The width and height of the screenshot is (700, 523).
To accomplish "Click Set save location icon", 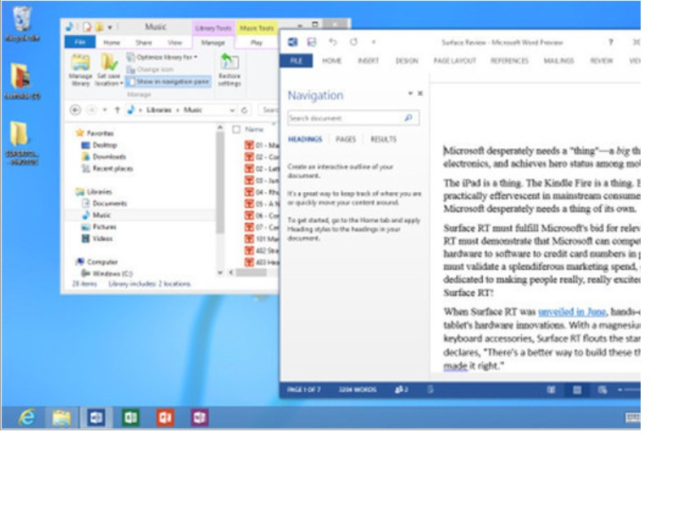I will point(108,70).
